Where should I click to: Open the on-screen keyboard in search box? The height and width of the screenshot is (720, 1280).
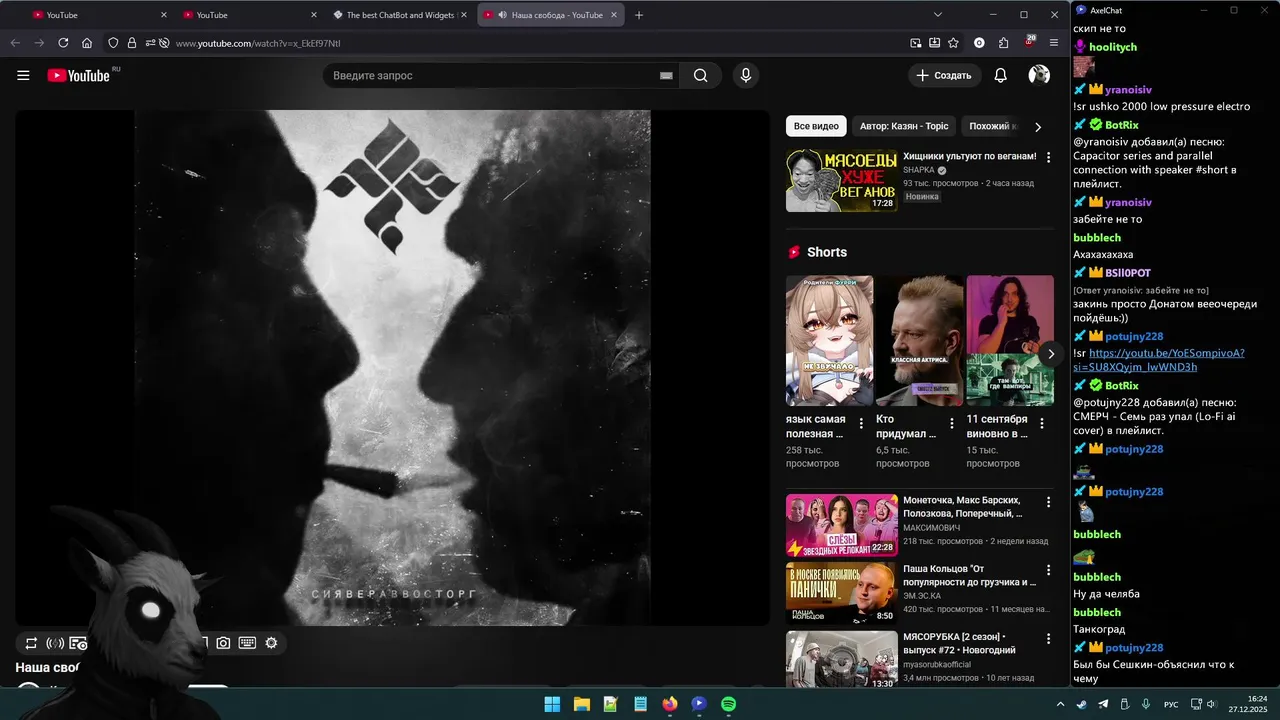tap(666, 75)
